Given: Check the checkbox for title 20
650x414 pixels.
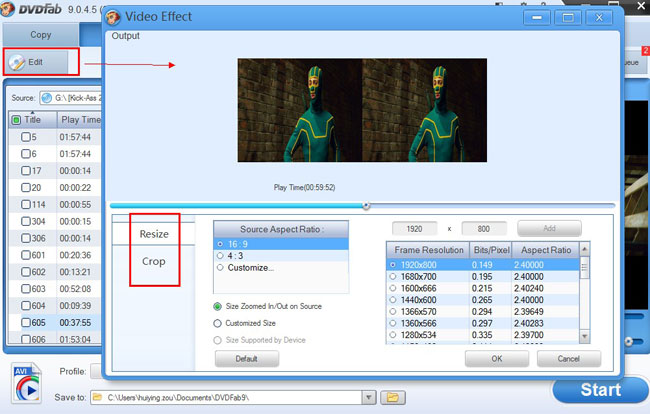Looking at the screenshot, I should tap(26, 188).
